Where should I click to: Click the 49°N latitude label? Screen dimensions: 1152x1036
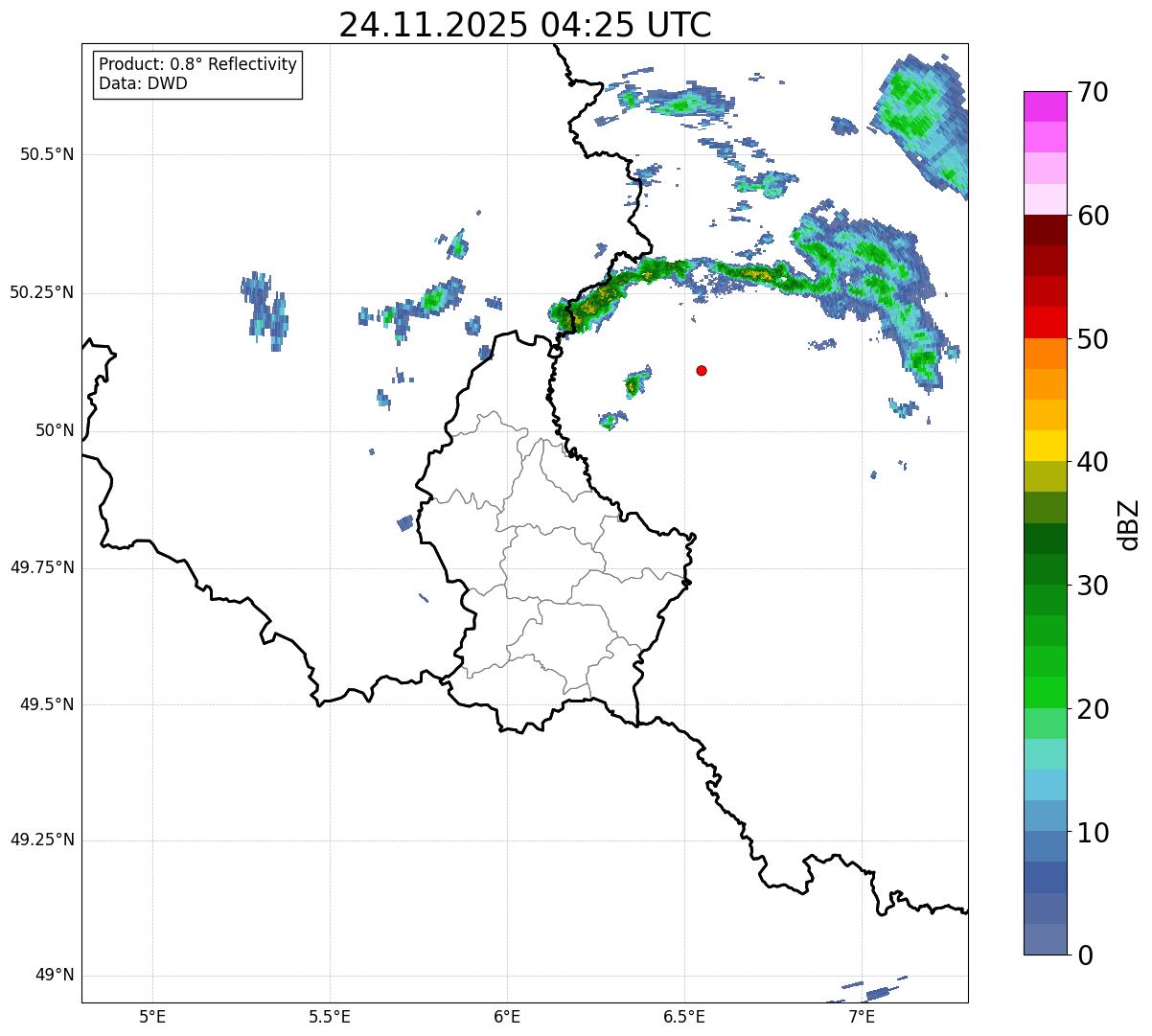click(55, 976)
